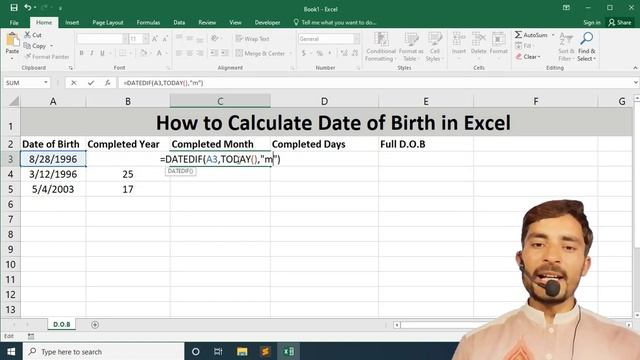Toggle Underline formatting
The height and width of the screenshot is (360, 640).
click(102, 53)
